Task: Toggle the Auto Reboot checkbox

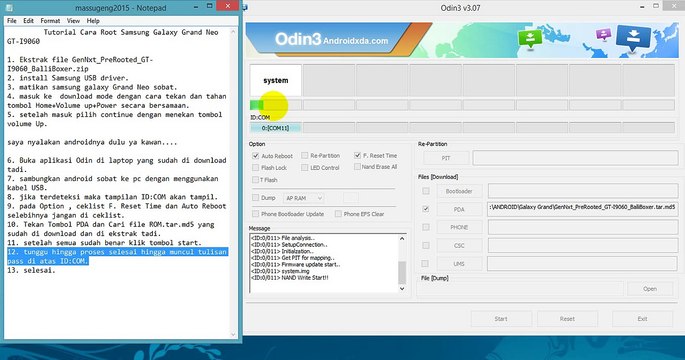Action: 256,156
